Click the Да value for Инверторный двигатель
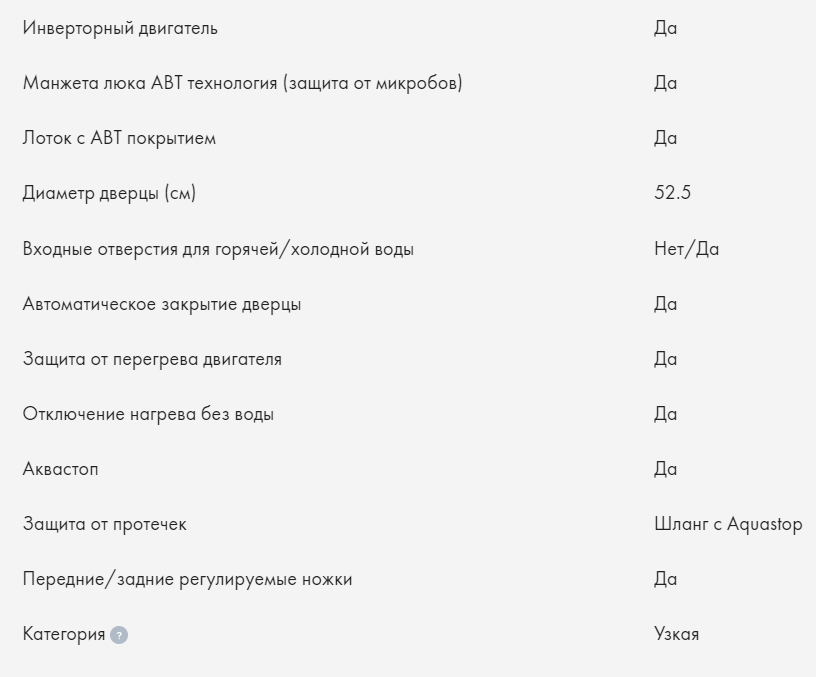816x677 pixels. (x=665, y=28)
